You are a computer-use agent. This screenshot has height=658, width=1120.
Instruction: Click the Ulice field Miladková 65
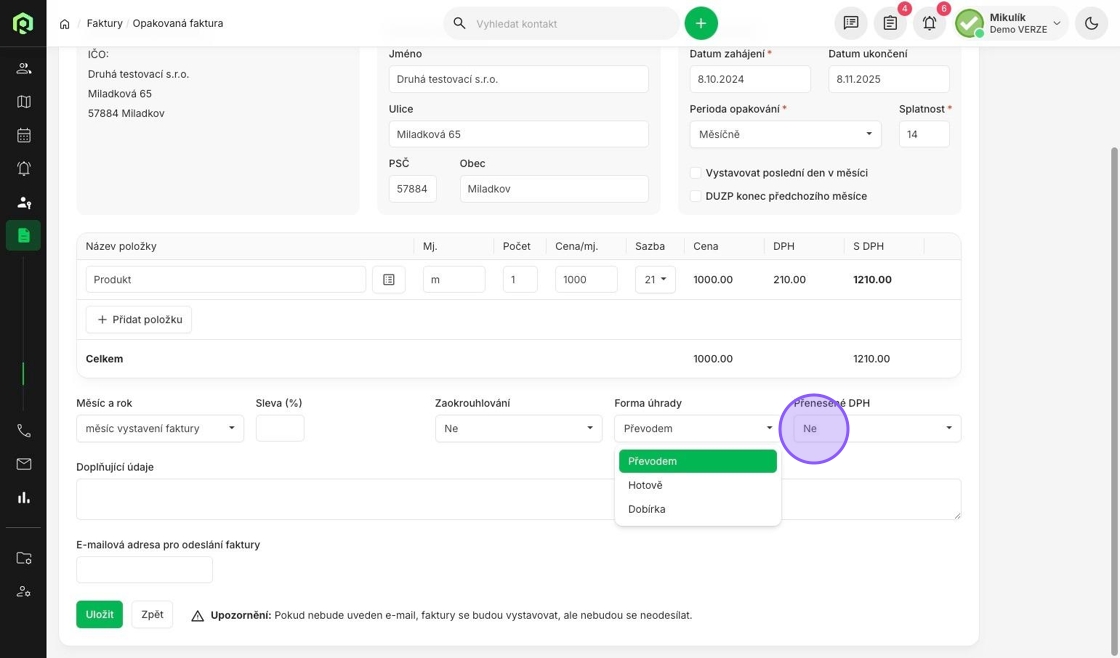pos(519,134)
